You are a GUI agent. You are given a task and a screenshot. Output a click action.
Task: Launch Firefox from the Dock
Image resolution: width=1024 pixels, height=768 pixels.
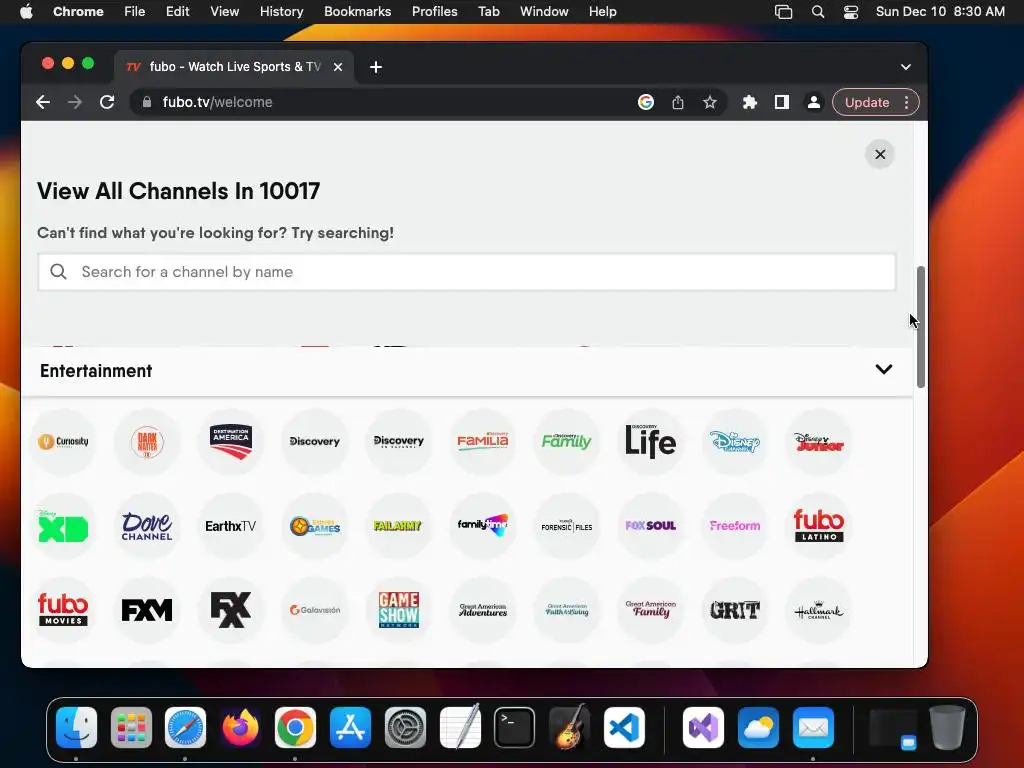[240, 728]
